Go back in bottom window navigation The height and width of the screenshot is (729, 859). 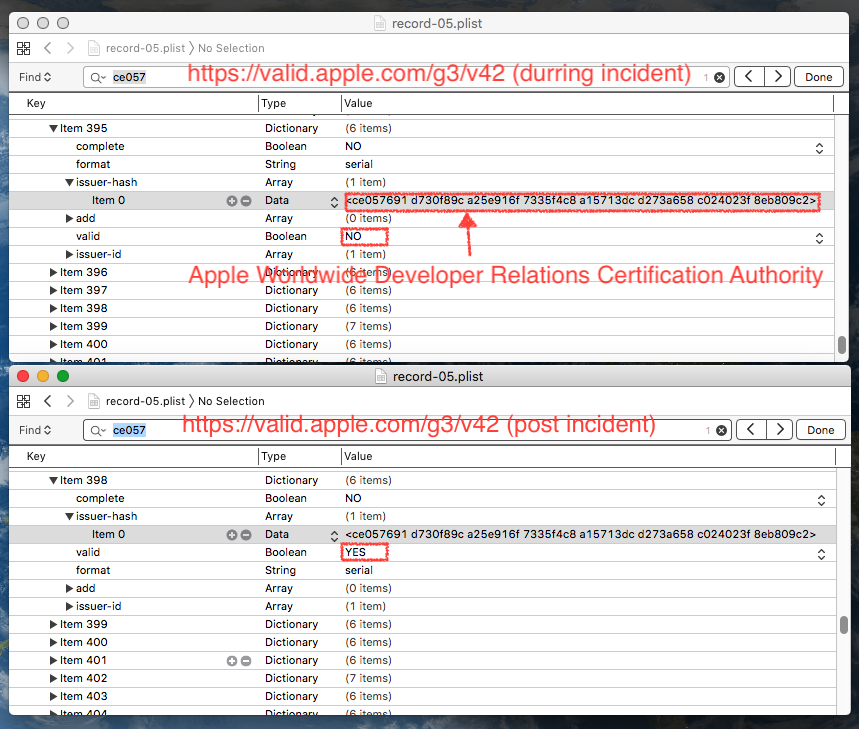pos(48,401)
